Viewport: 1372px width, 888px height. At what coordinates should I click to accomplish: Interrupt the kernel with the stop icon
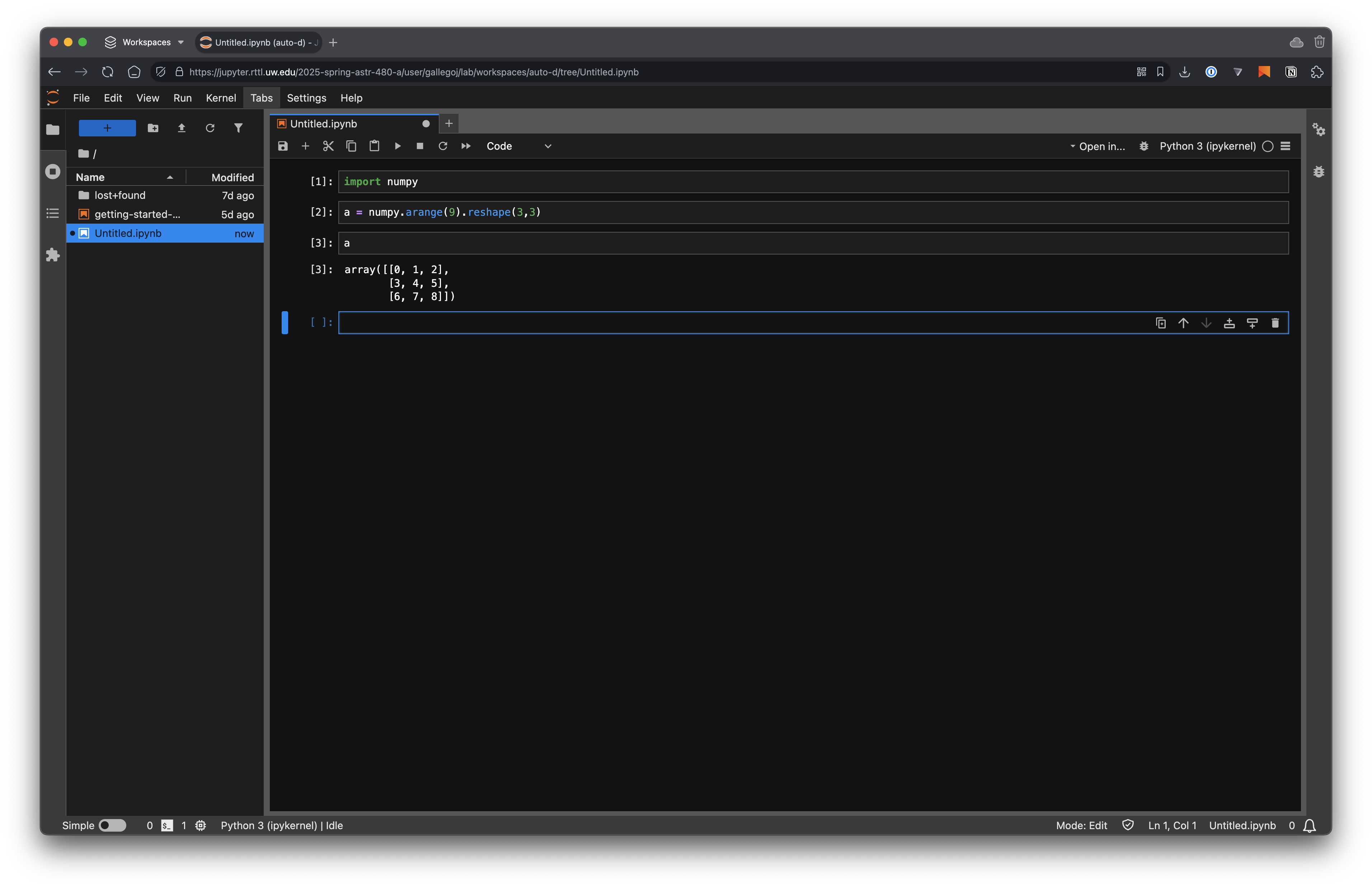click(x=420, y=146)
